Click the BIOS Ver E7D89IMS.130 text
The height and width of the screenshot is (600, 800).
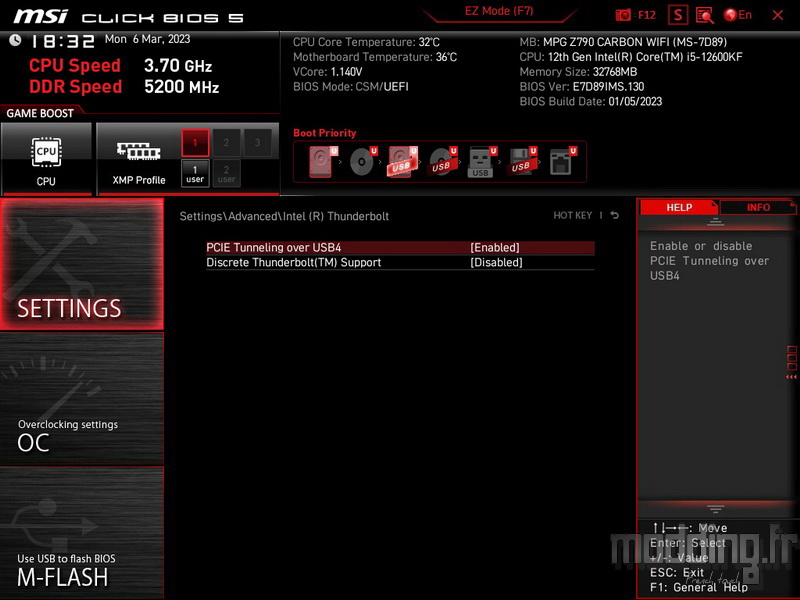[582, 87]
